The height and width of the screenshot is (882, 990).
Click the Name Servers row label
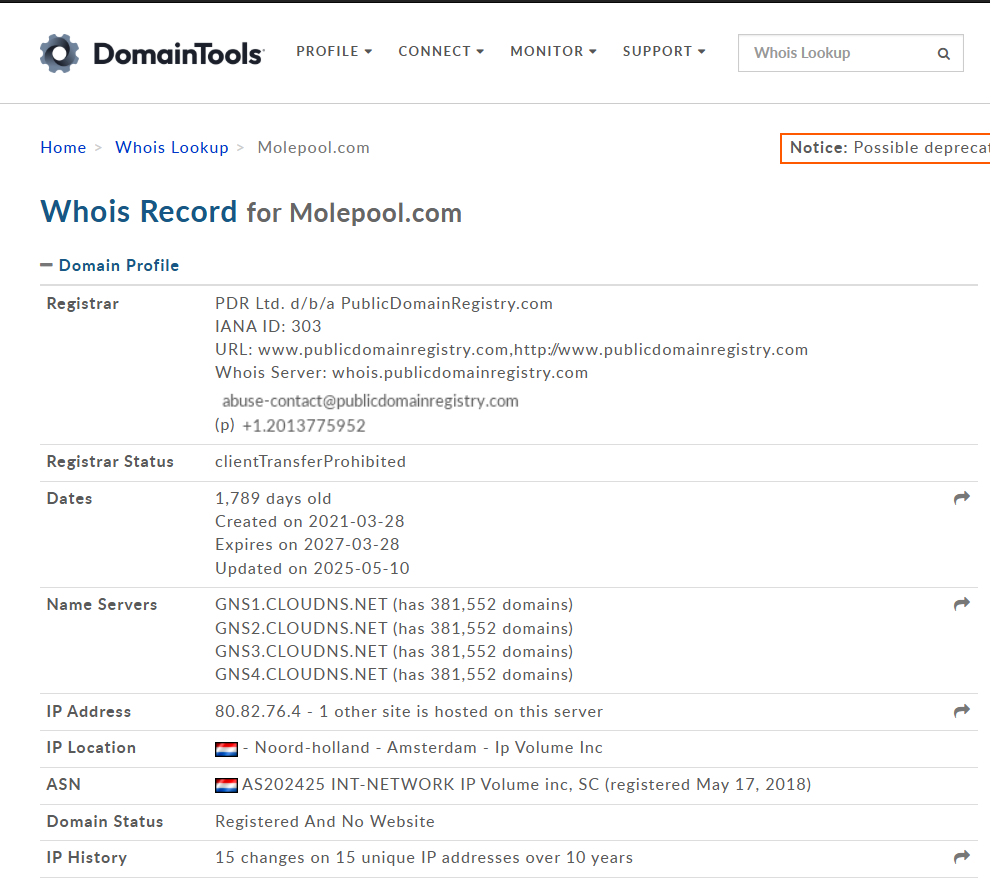click(x=102, y=605)
